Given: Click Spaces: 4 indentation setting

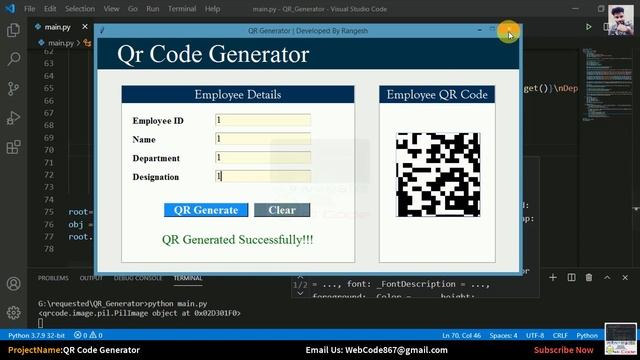Looking at the screenshot, I should click(503, 335).
